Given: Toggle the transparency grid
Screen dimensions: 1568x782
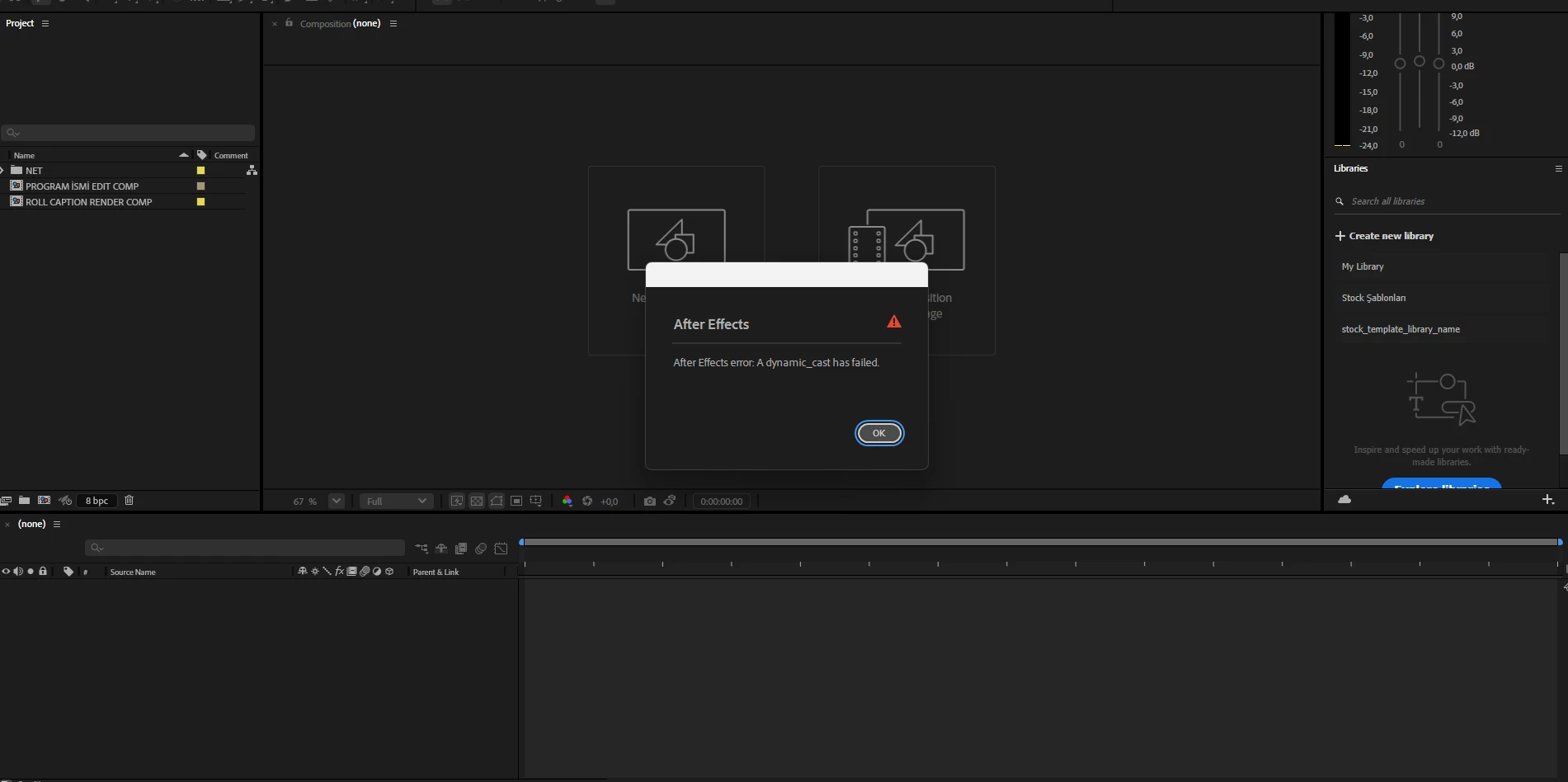Looking at the screenshot, I should (x=477, y=501).
